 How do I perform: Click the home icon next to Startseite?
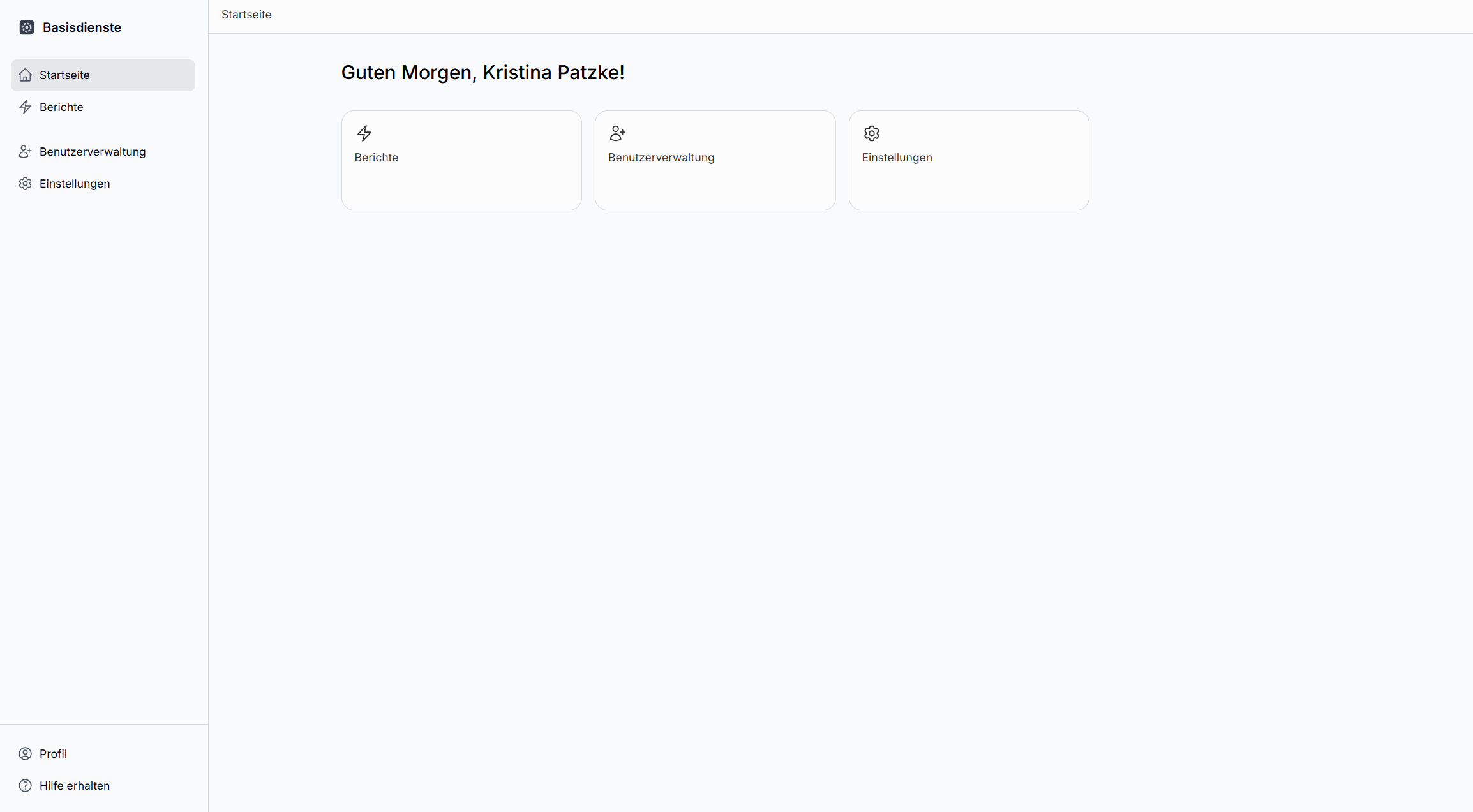(25, 75)
